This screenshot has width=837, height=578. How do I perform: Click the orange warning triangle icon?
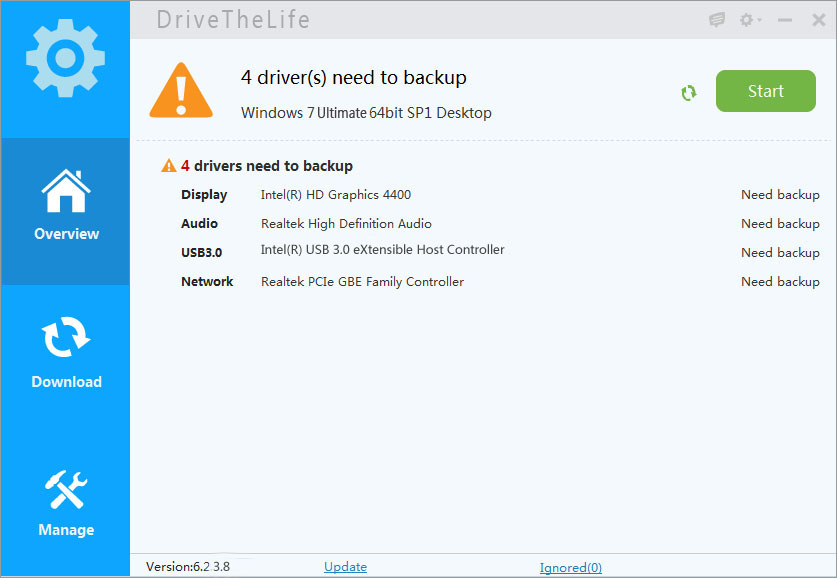click(x=181, y=90)
